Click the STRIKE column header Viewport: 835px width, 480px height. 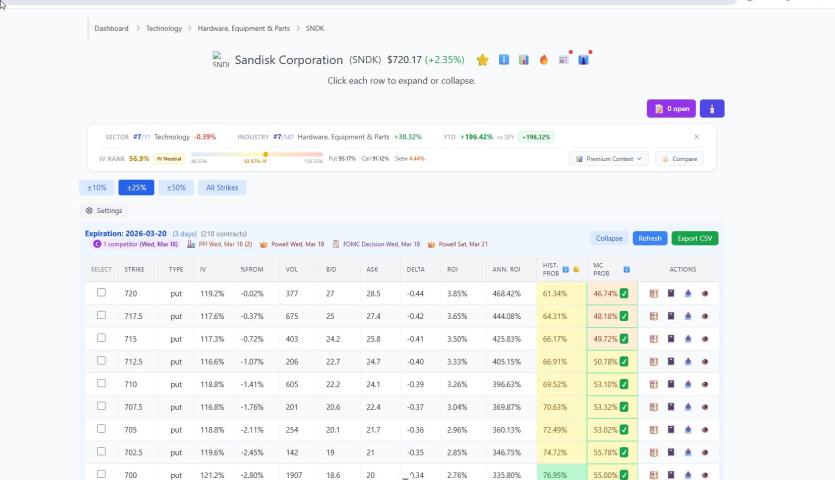134,270
